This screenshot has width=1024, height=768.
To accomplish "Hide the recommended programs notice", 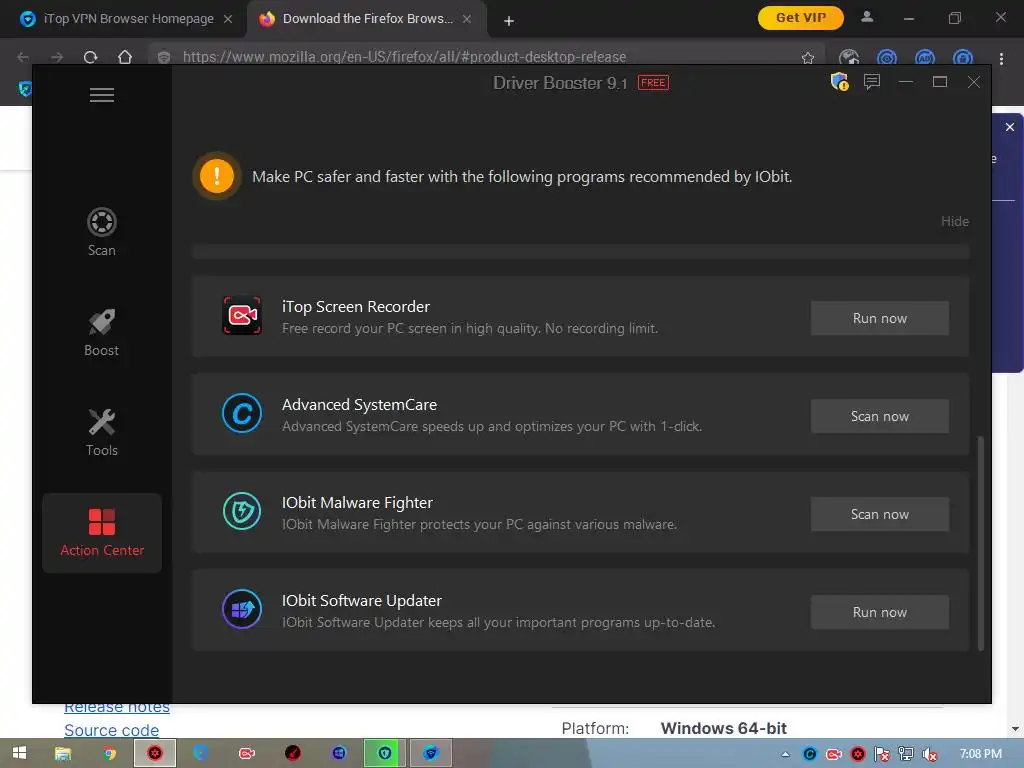I will point(955,221).
